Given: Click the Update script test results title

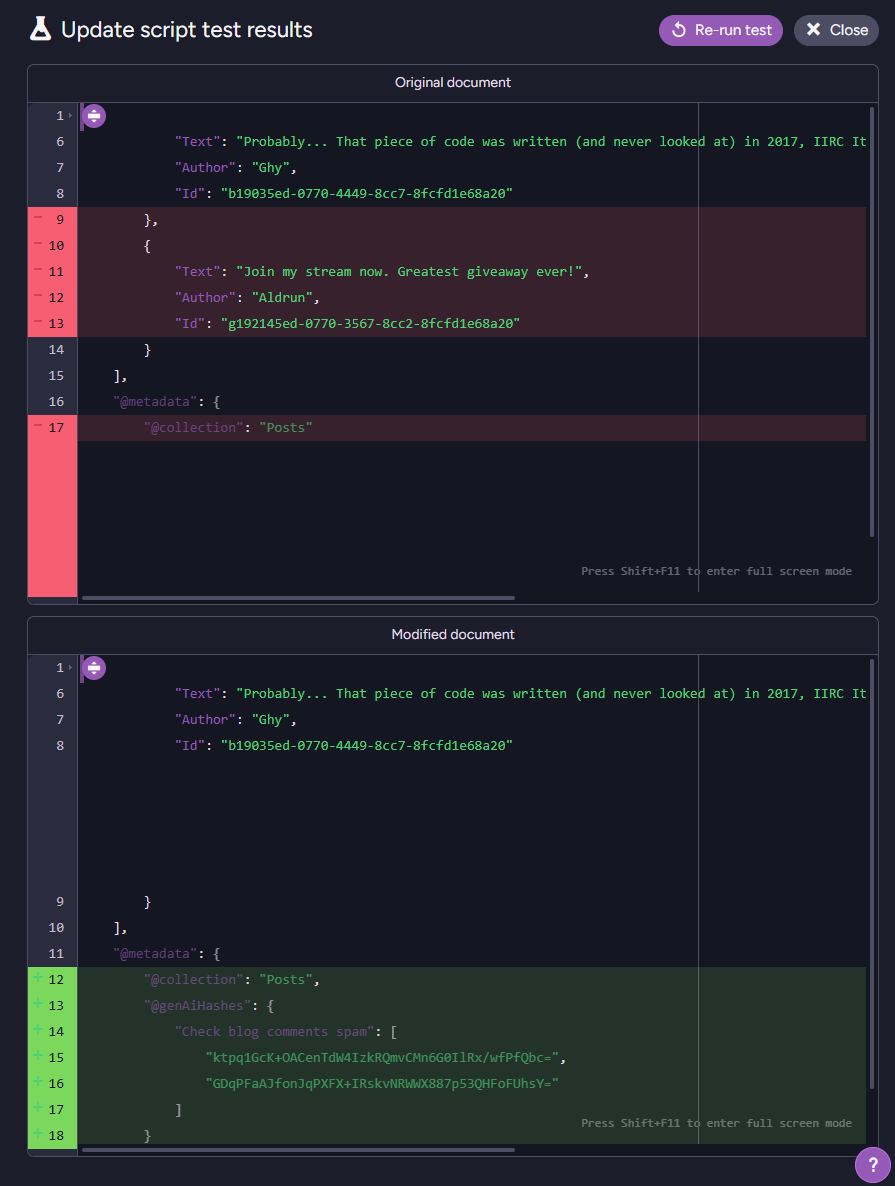Looking at the screenshot, I should coord(187,30).
